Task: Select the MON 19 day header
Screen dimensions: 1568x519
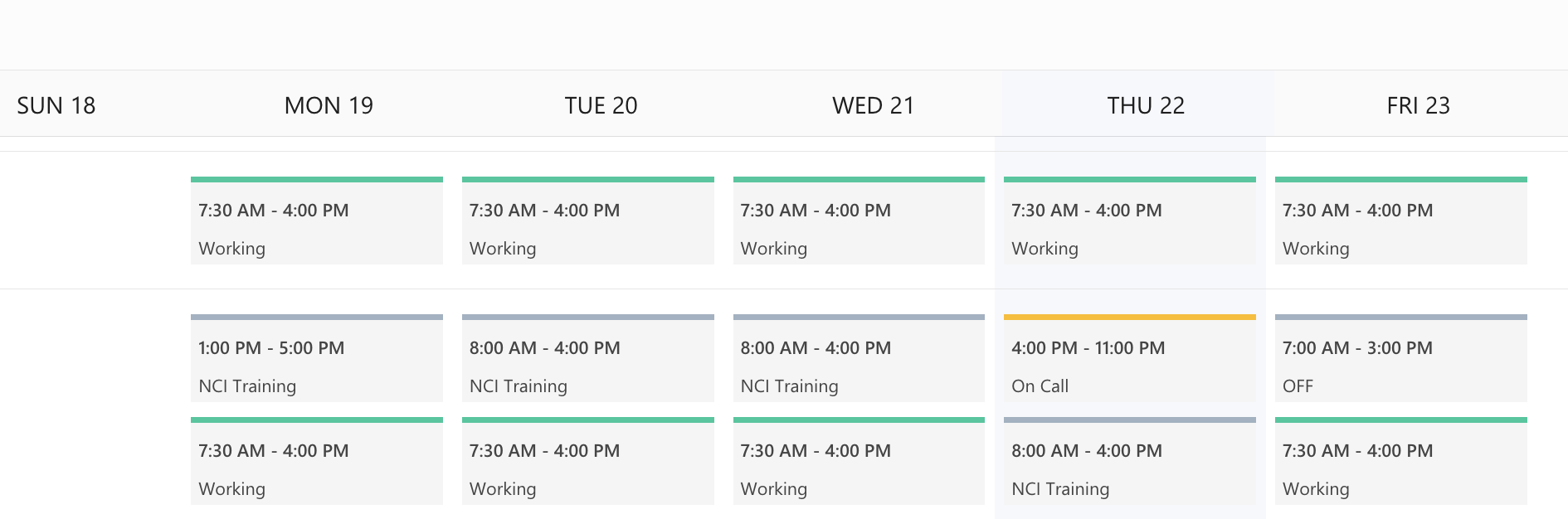Action: tap(329, 105)
